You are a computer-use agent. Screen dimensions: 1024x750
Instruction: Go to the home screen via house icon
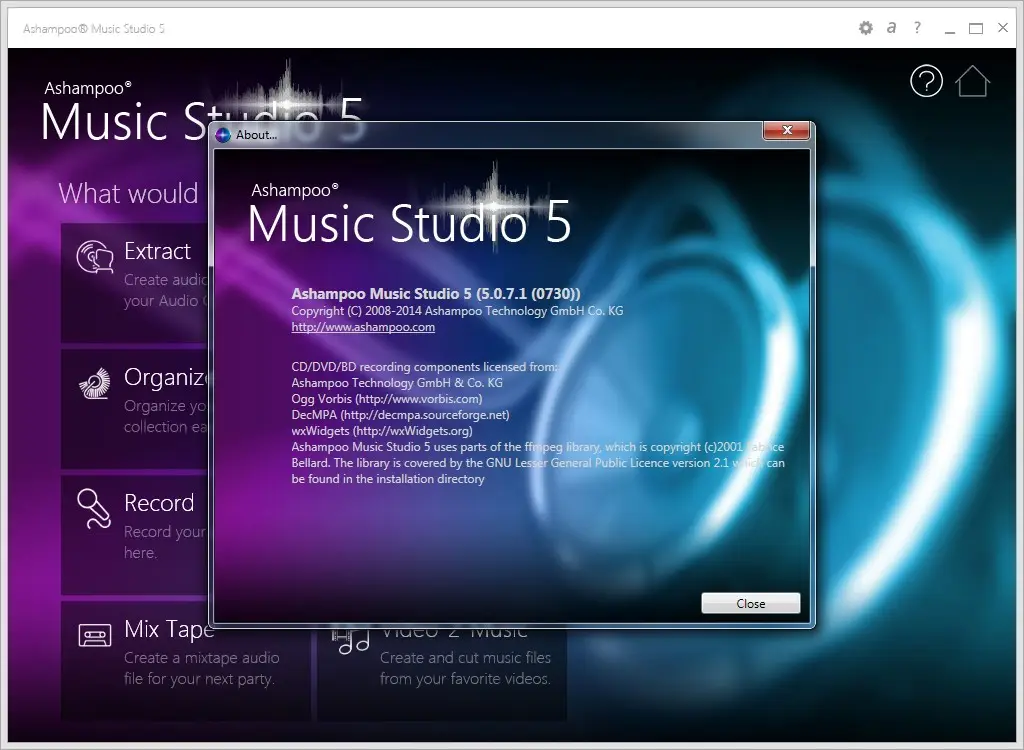pos(972,81)
